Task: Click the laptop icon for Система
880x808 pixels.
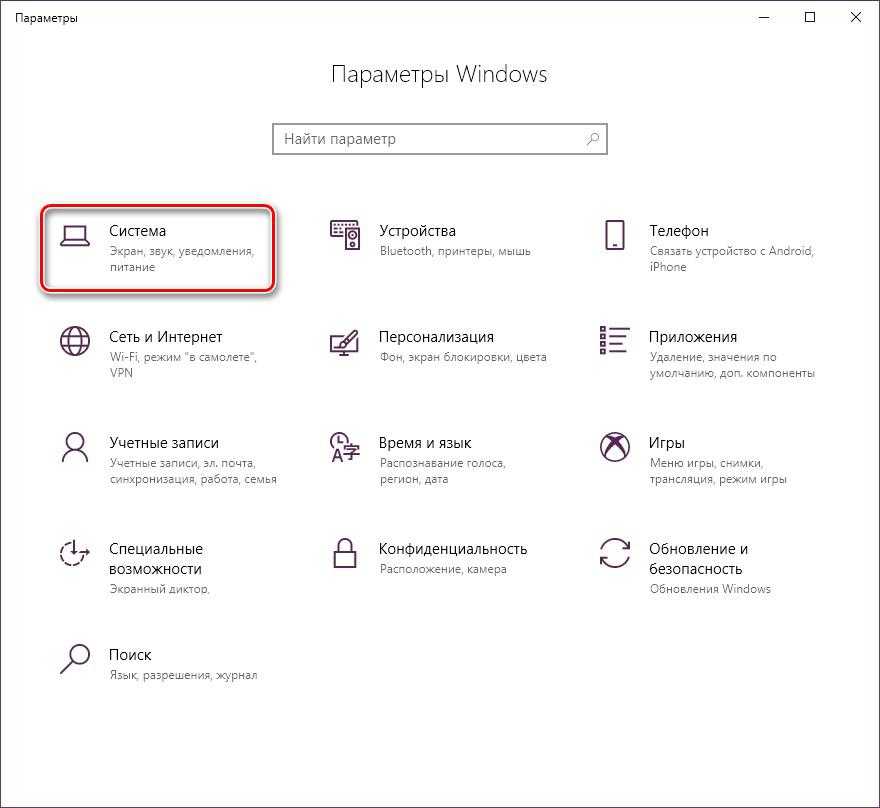Action: (x=75, y=236)
